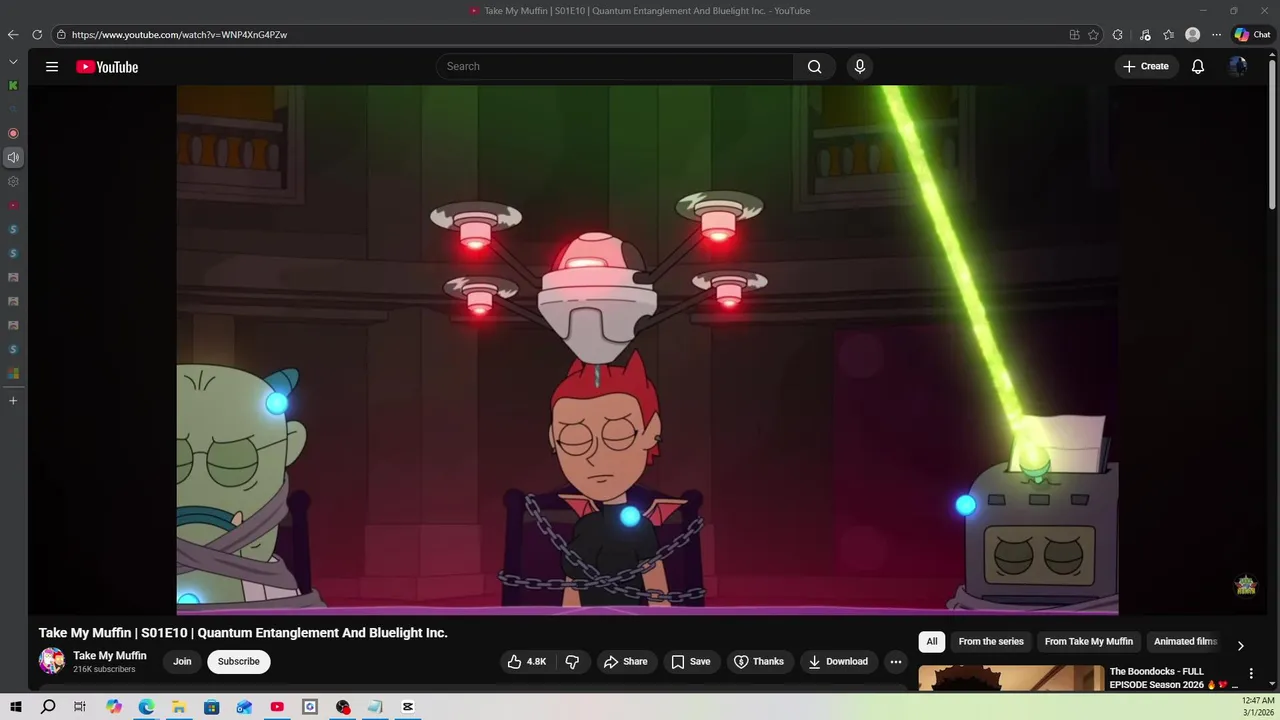Click the YouTube search field
The width and height of the screenshot is (1280, 720).
(615, 66)
